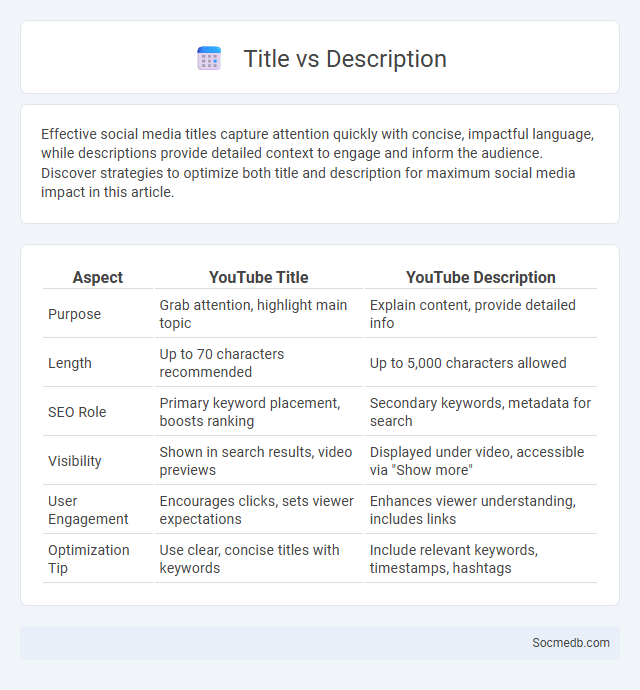
Task: Select 'Enhances viewer understanding, includes links' cell
Action: [481, 510]
